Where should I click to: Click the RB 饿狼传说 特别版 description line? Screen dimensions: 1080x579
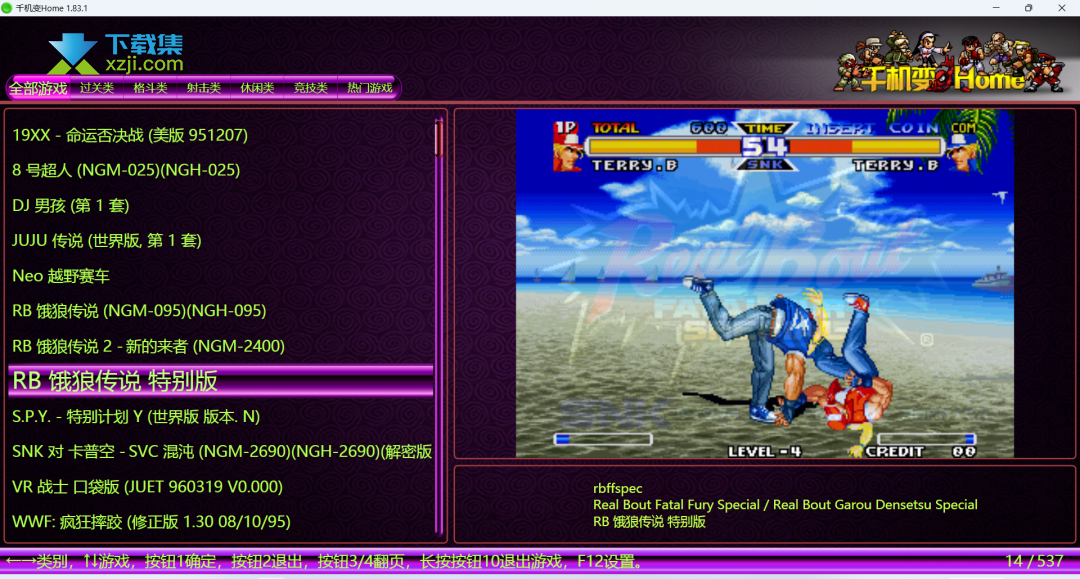(650, 522)
